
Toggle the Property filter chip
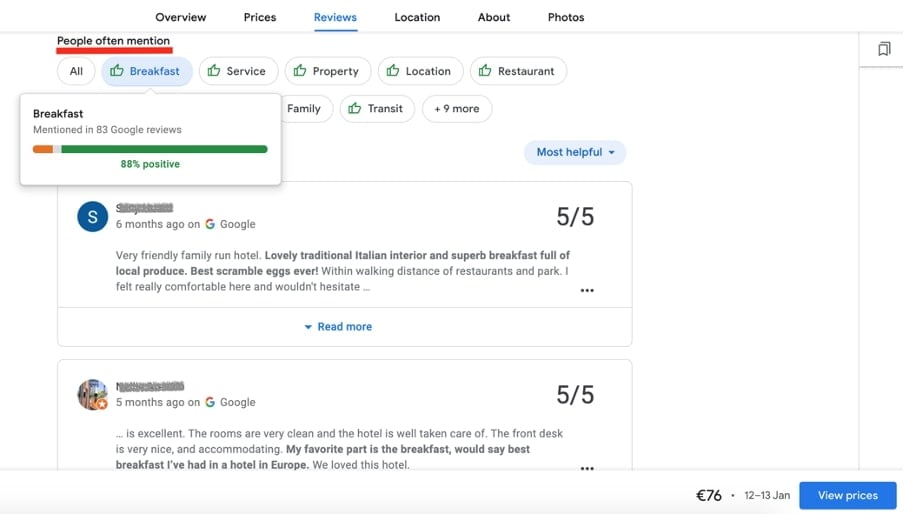coord(328,71)
